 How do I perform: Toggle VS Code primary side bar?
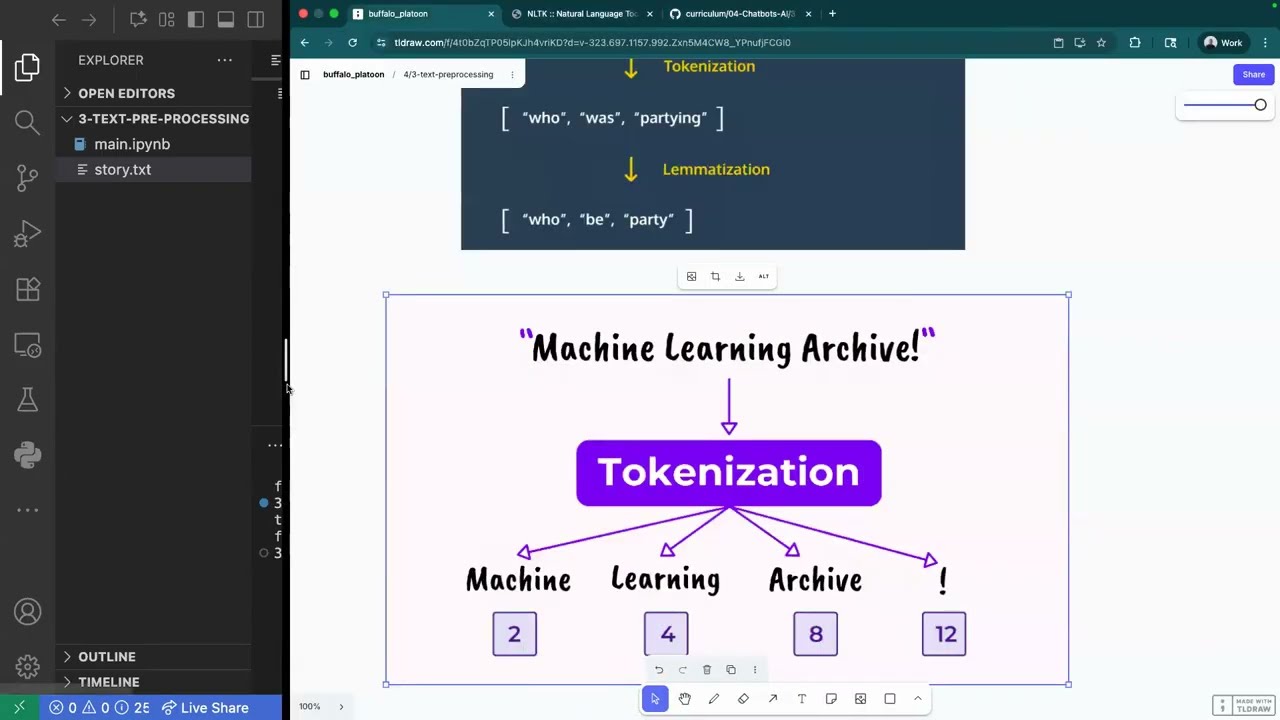tap(196, 19)
